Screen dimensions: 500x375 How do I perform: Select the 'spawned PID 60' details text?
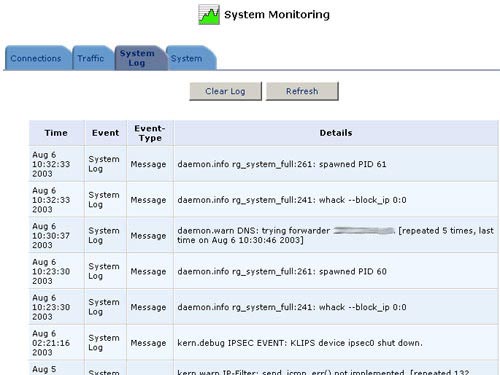pos(282,271)
